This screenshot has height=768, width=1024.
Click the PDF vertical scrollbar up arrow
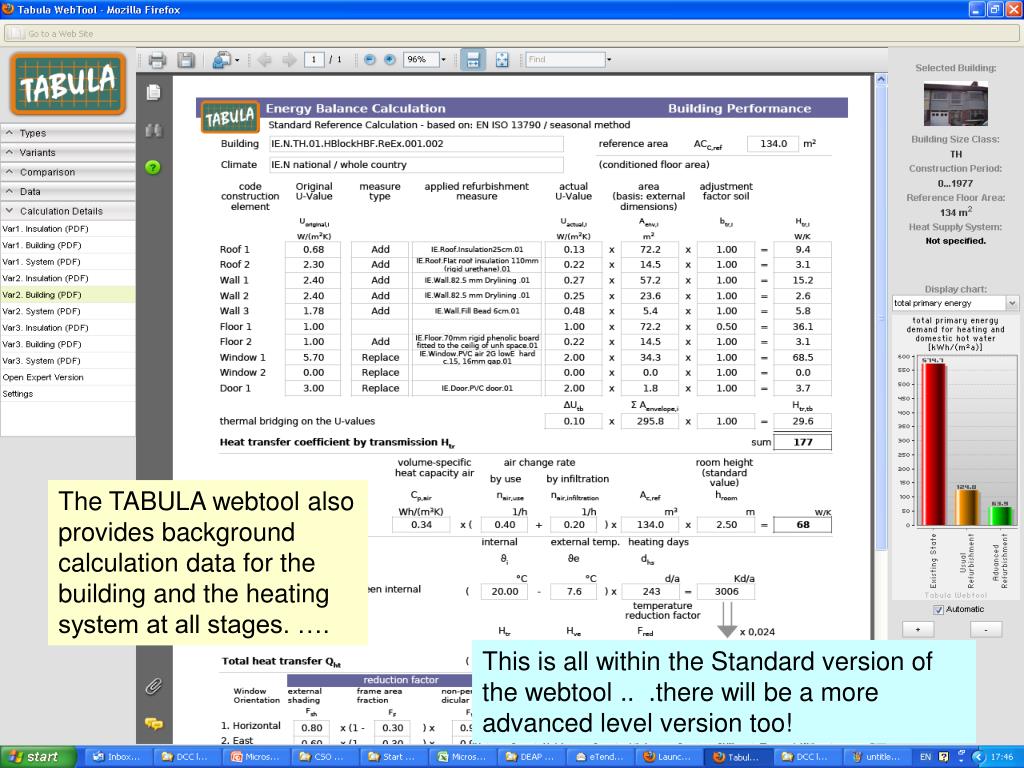881,80
